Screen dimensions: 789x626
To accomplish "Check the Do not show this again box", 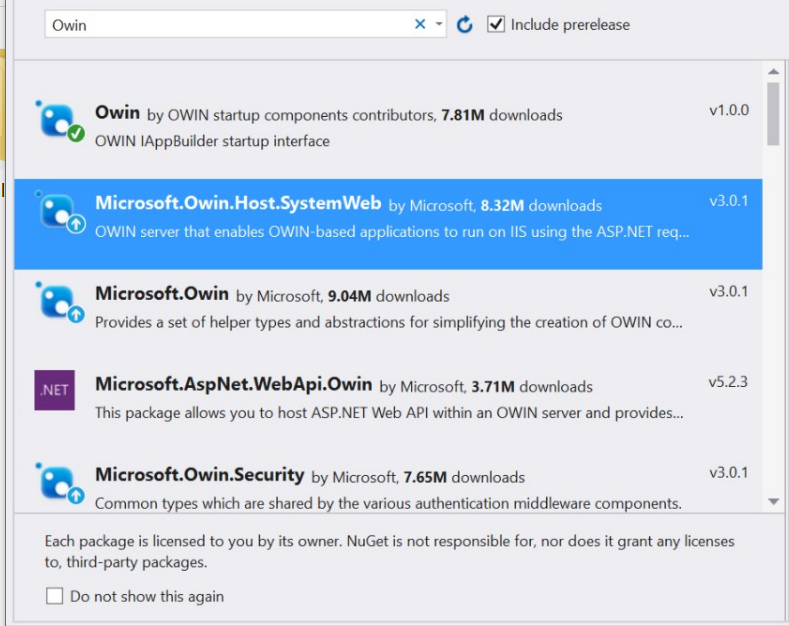I will pyautogui.click(x=54, y=596).
